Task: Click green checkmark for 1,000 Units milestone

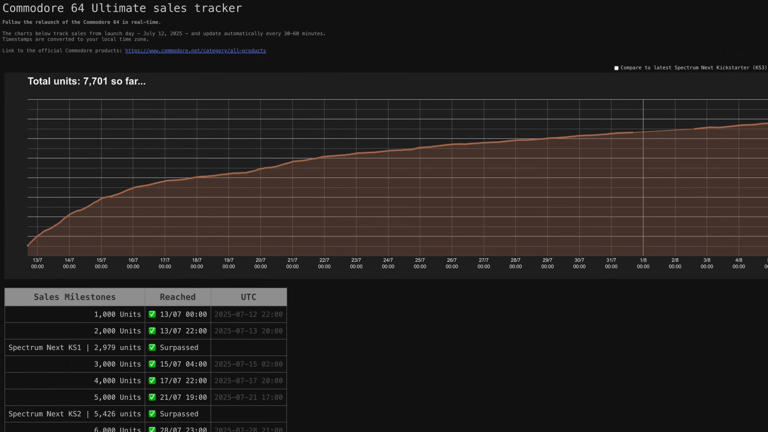Action: click(x=152, y=314)
